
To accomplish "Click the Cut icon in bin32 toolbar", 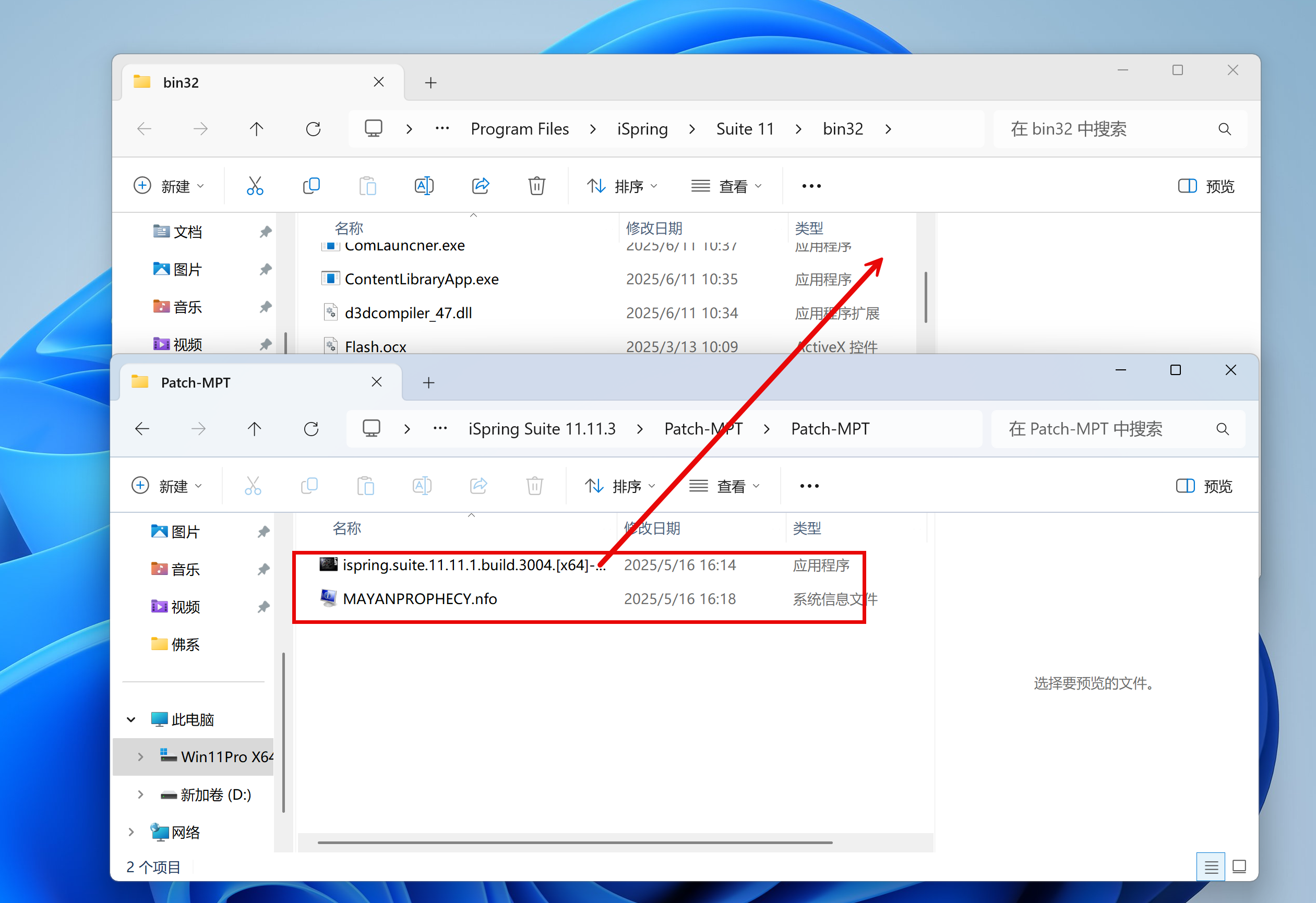I will coord(255,186).
